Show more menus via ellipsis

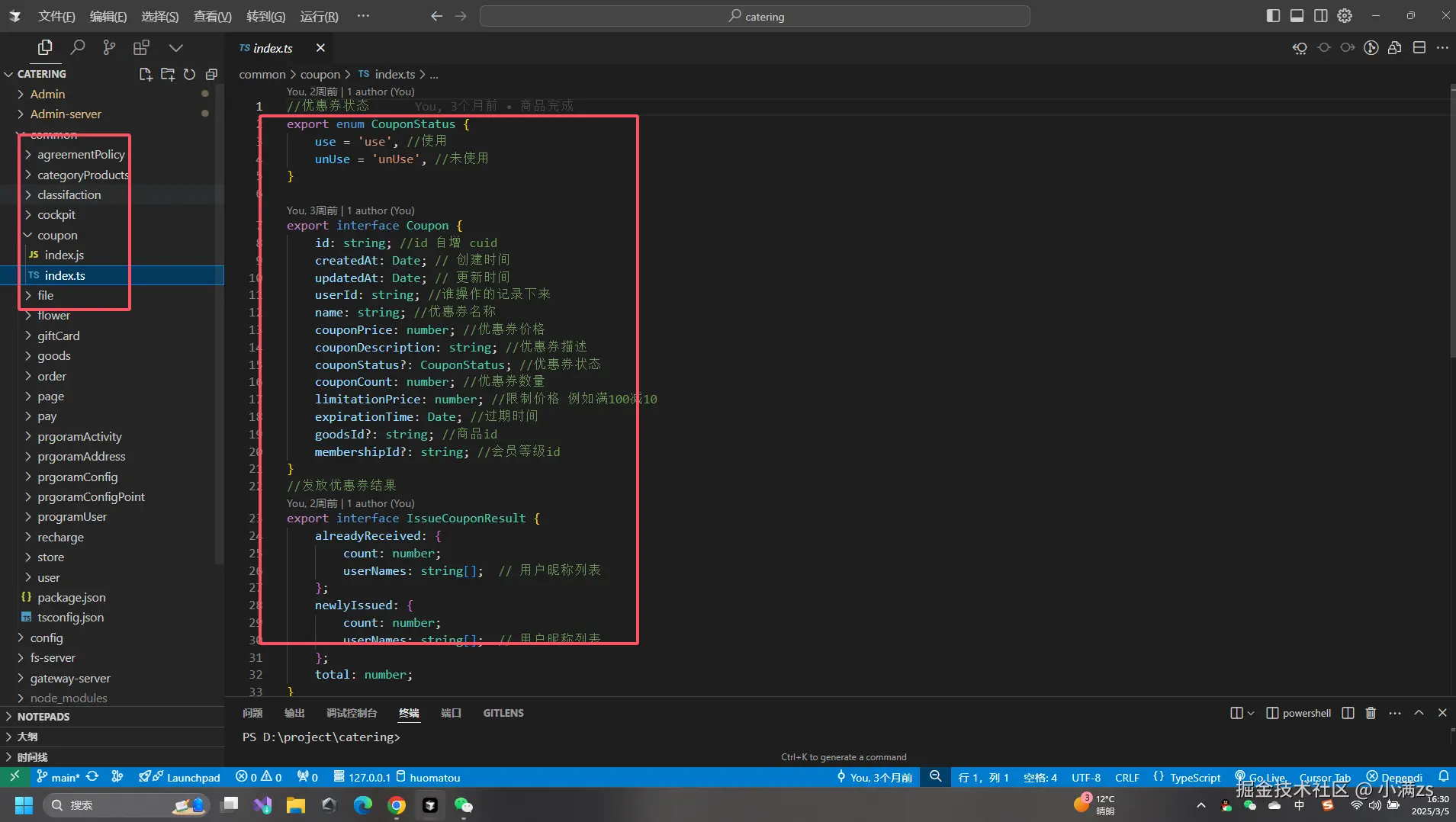tap(363, 16)
